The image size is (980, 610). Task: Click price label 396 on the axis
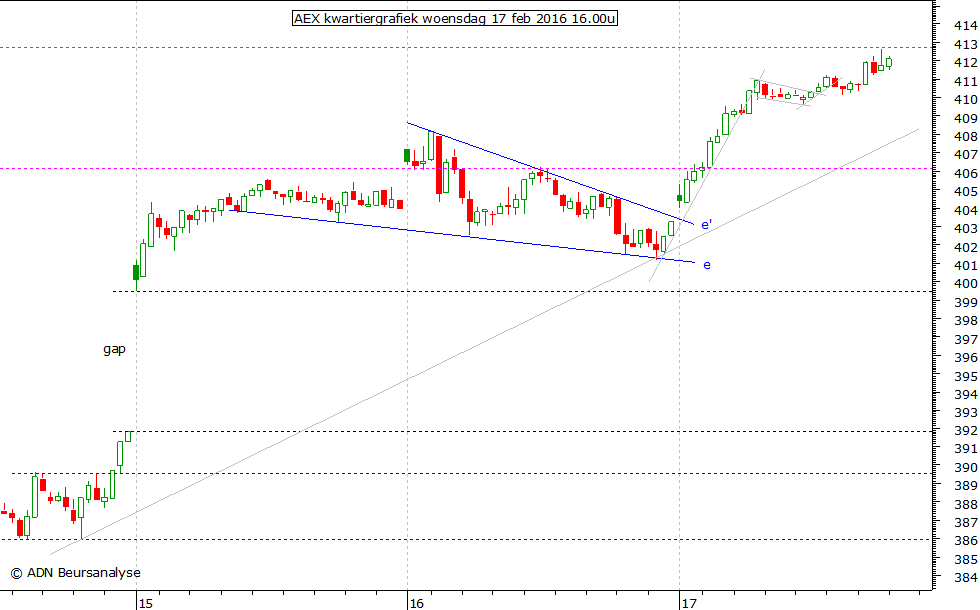(966, 358)
